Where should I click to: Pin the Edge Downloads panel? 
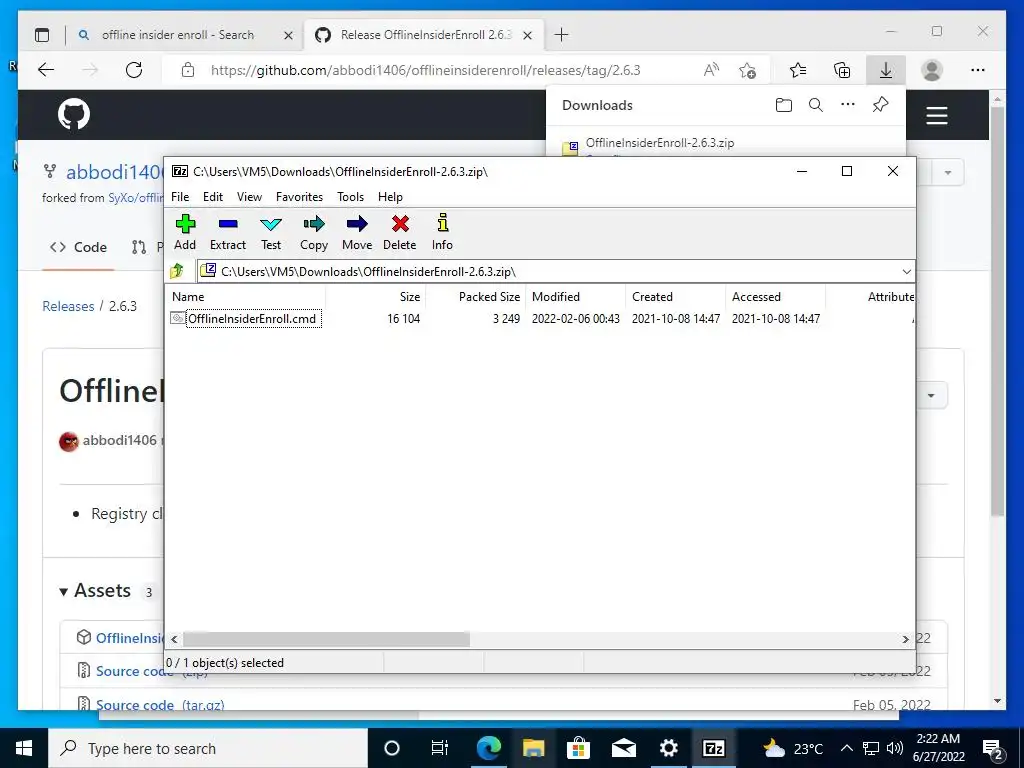pyautogui.click(x=880, y=105)
